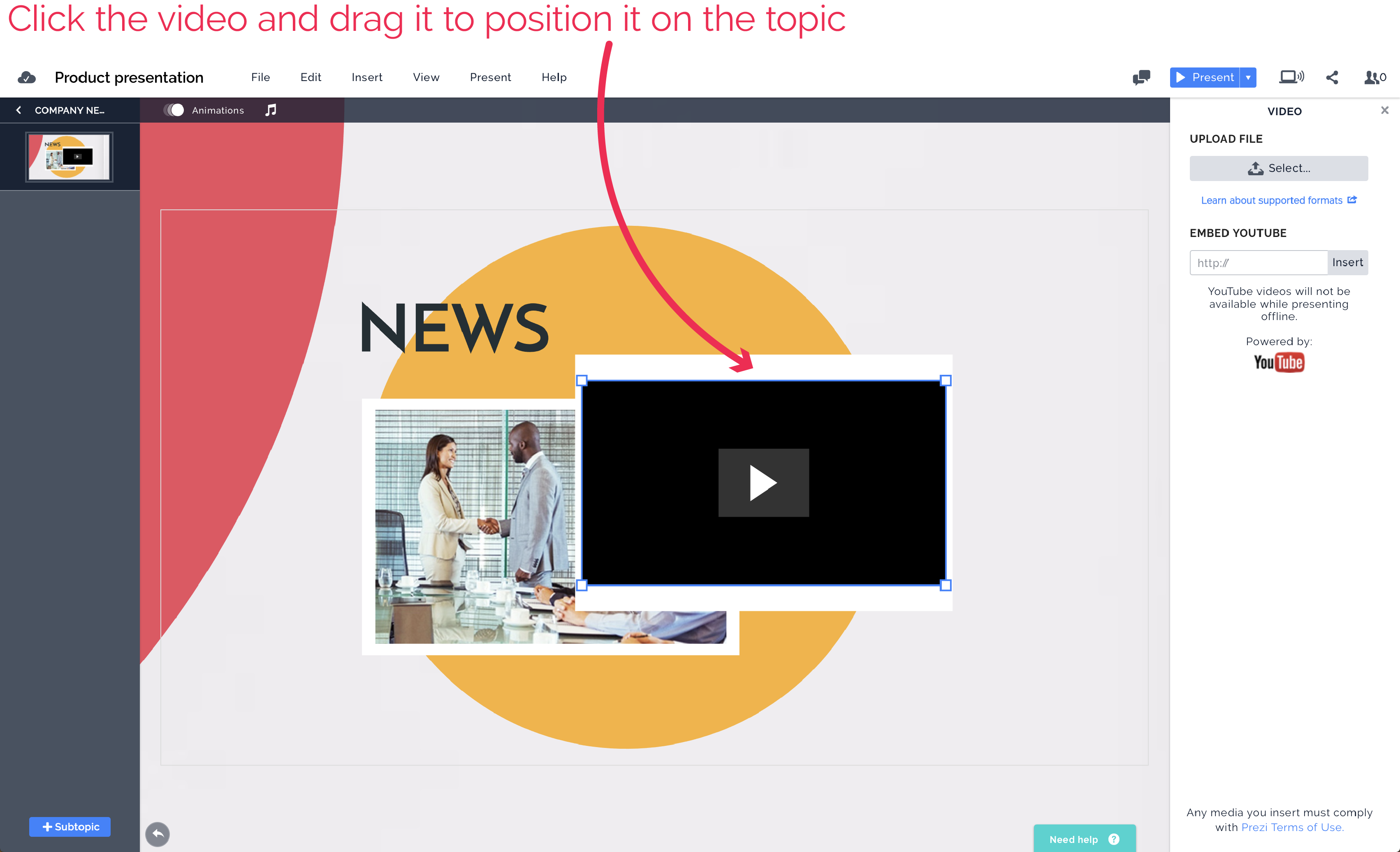Open the File menu
1400x852 pixels.
[x=260, y=77]
